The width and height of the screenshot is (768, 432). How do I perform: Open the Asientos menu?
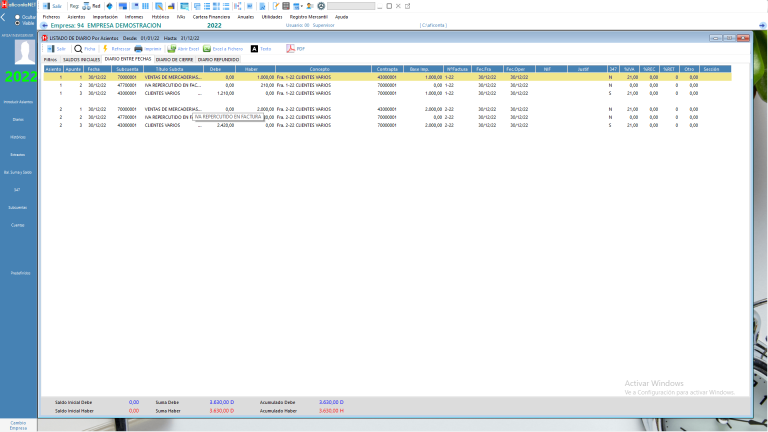click(76, 17)
